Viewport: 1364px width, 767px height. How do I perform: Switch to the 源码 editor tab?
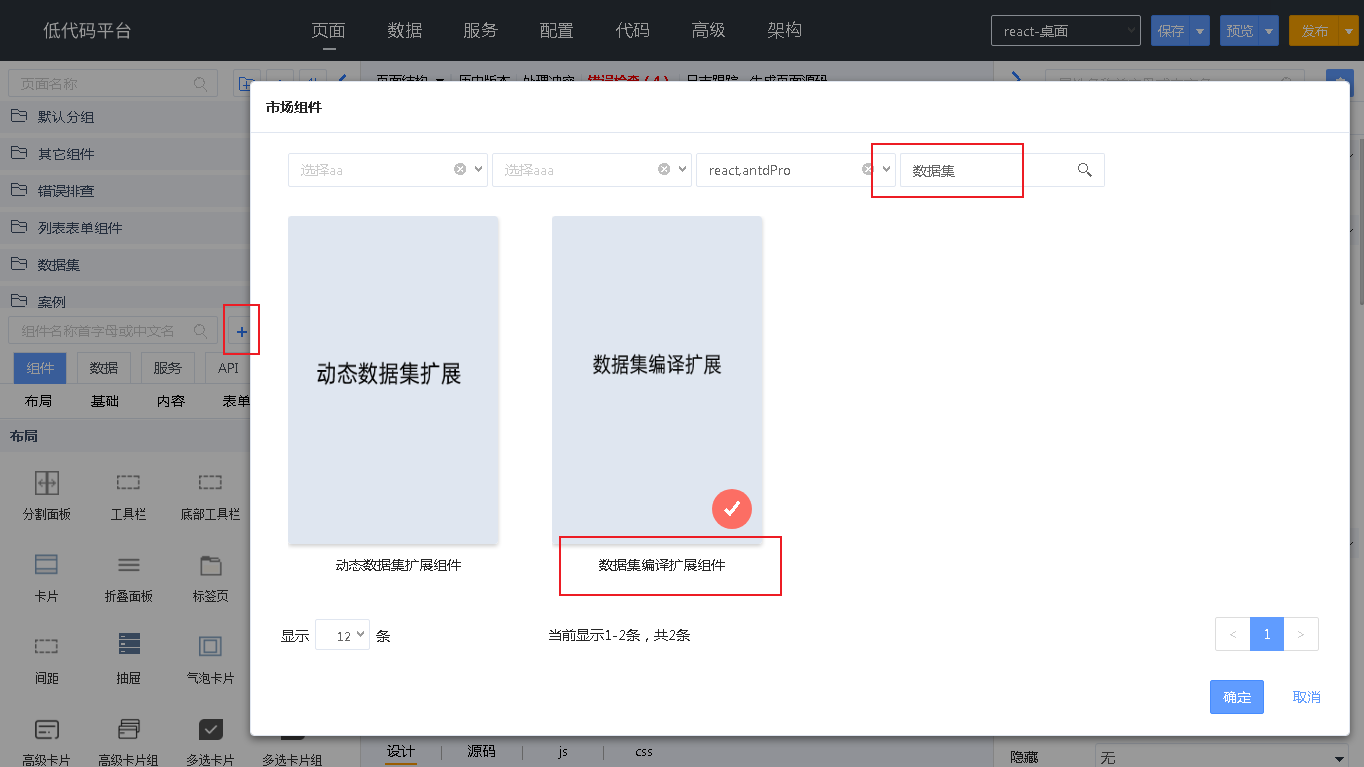coord(481,751)
